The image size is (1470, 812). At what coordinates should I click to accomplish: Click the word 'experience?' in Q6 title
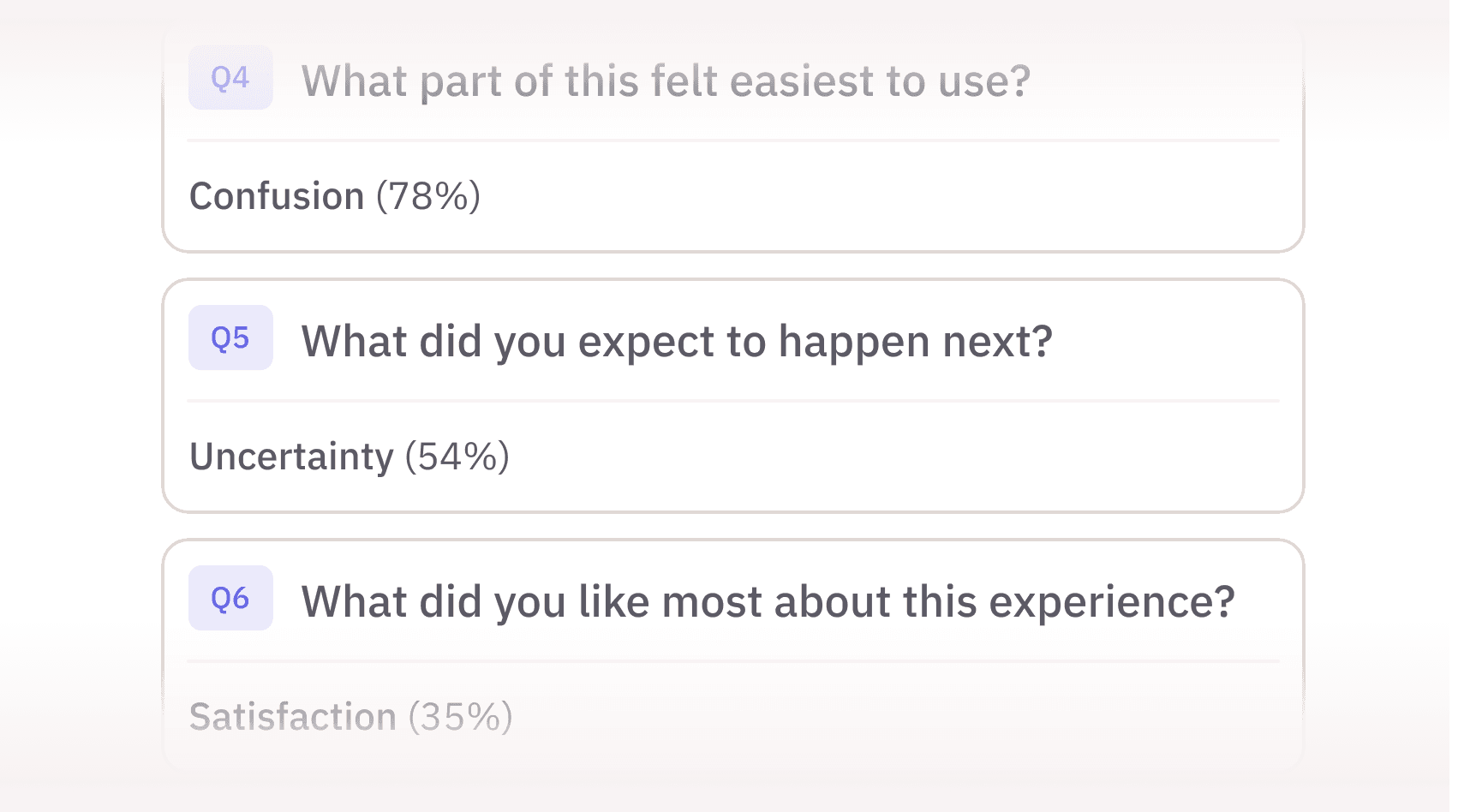coord(1112,603)
